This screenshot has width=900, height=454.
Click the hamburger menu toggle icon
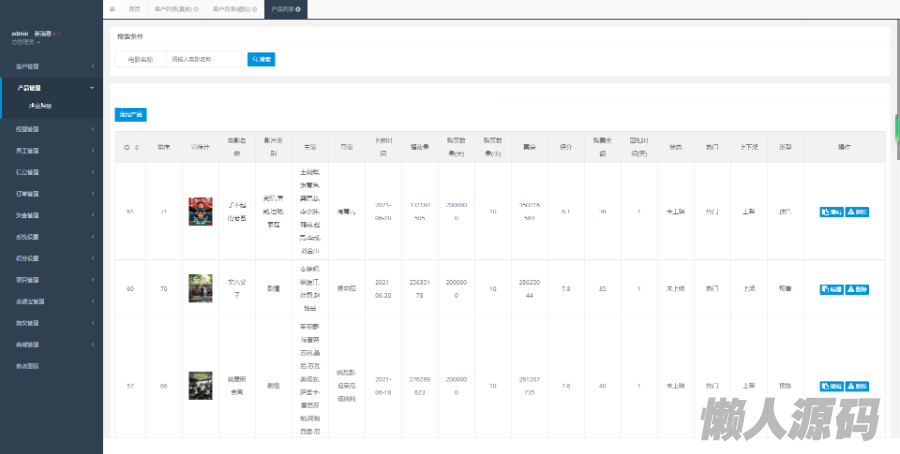pos(112,9)
